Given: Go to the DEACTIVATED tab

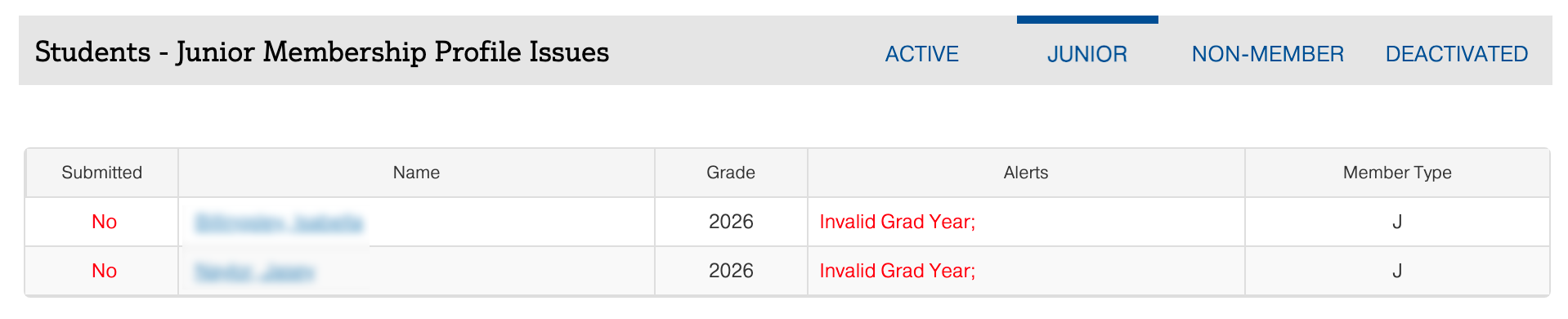Looking at the screenshot, I should [x=1456, y=54].
